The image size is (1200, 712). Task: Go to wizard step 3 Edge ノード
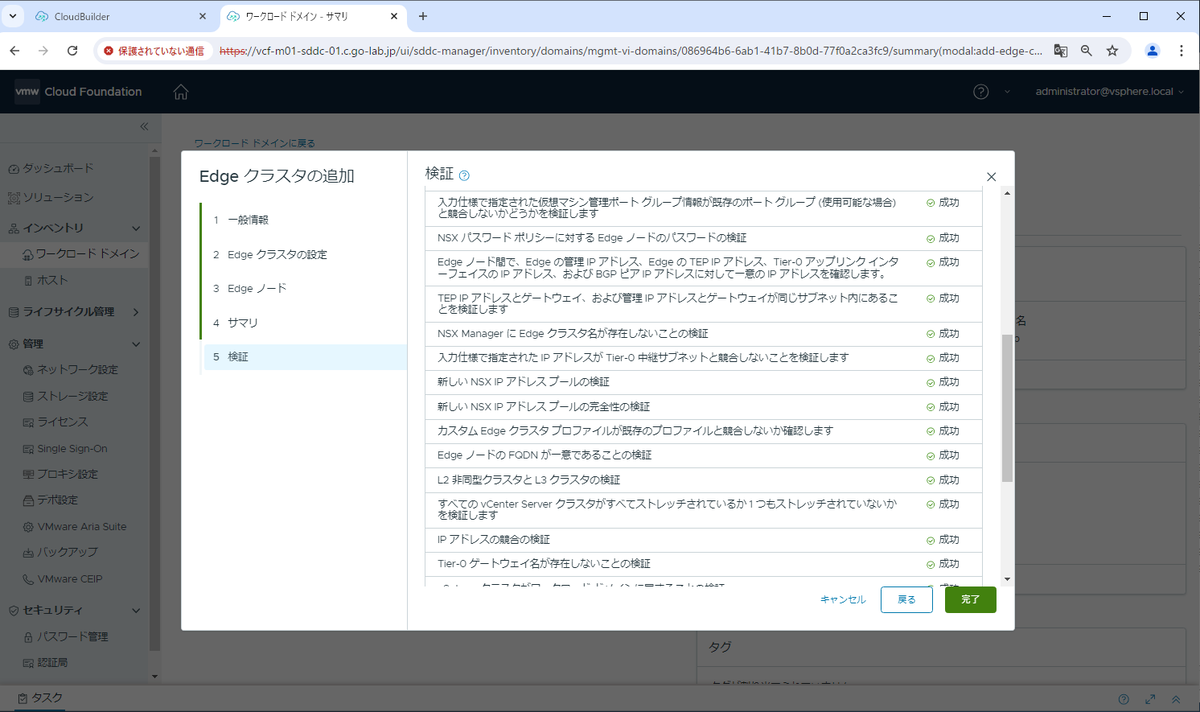click(x=304, y=288)
